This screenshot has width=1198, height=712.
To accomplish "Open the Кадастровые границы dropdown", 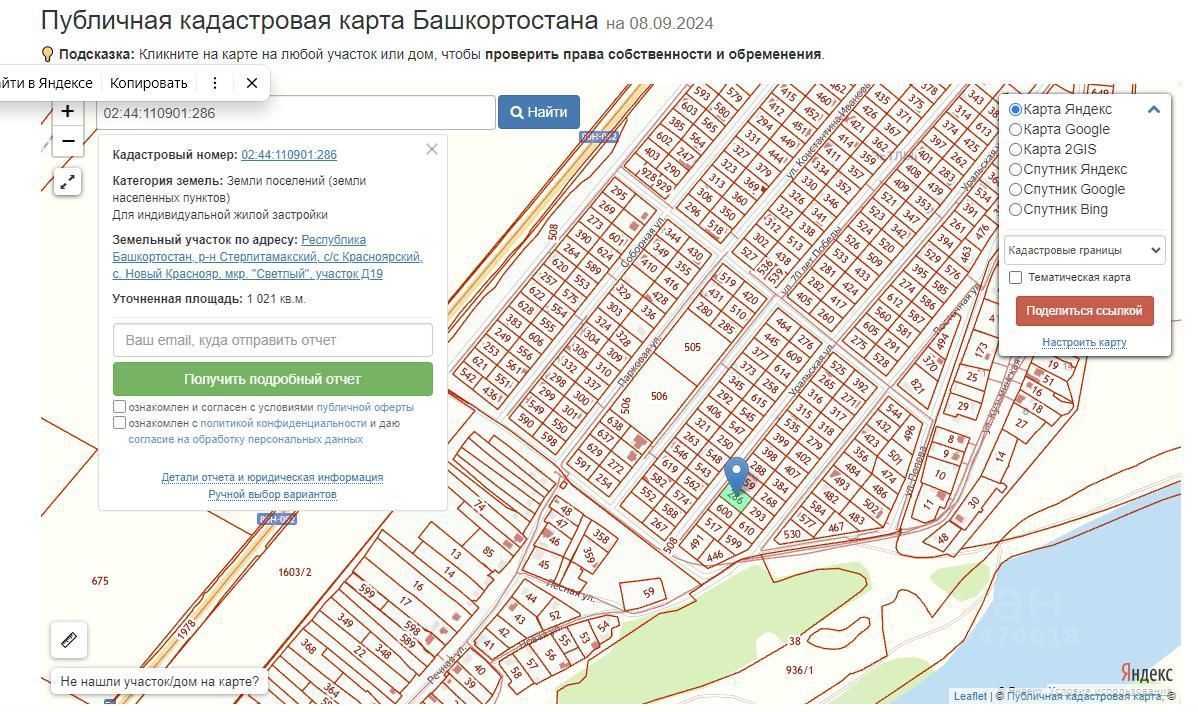I will click(x=1084, y=250).
